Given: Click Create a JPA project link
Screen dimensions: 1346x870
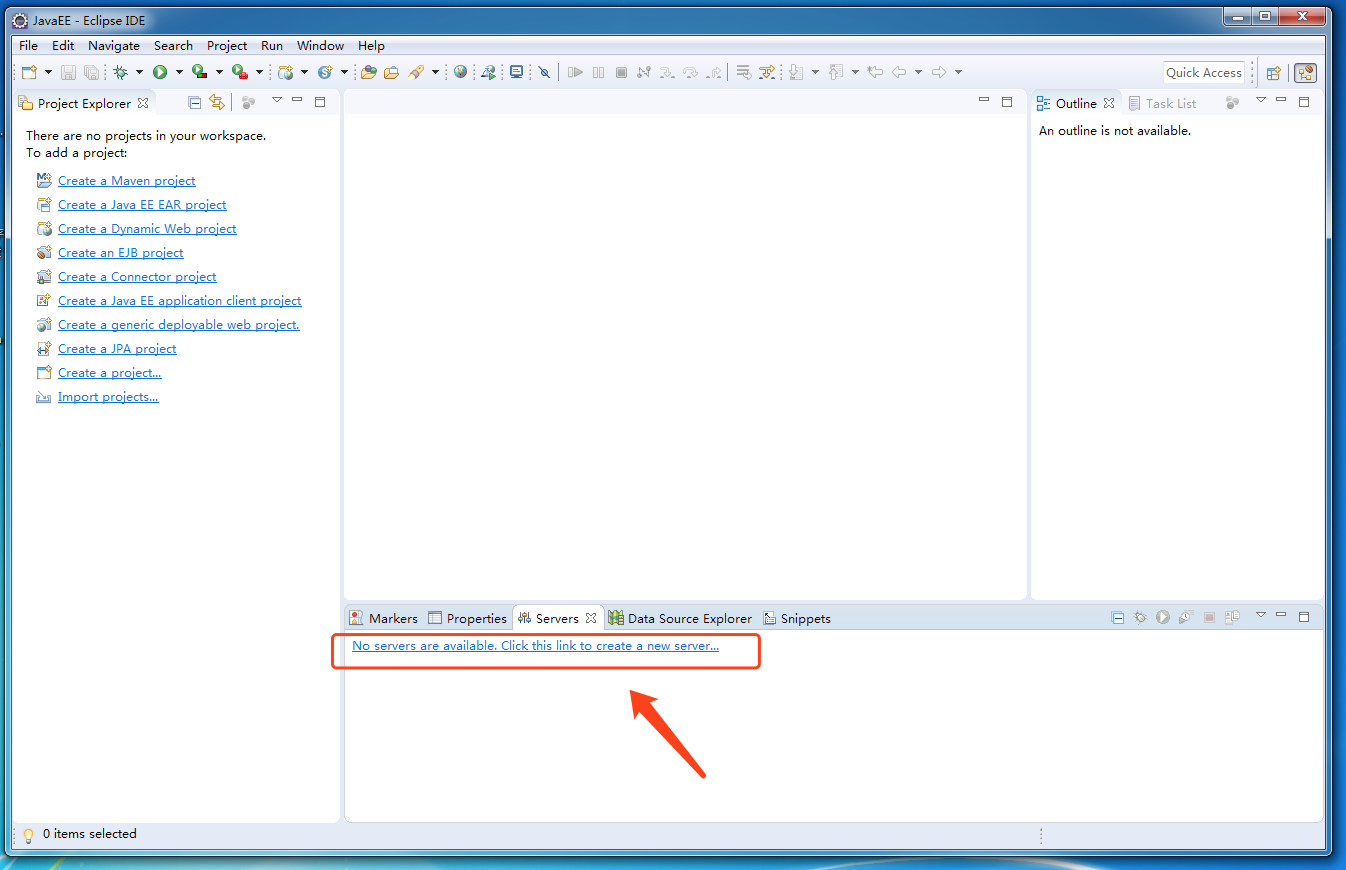Looking at the screenshot, I should [117, 349].
